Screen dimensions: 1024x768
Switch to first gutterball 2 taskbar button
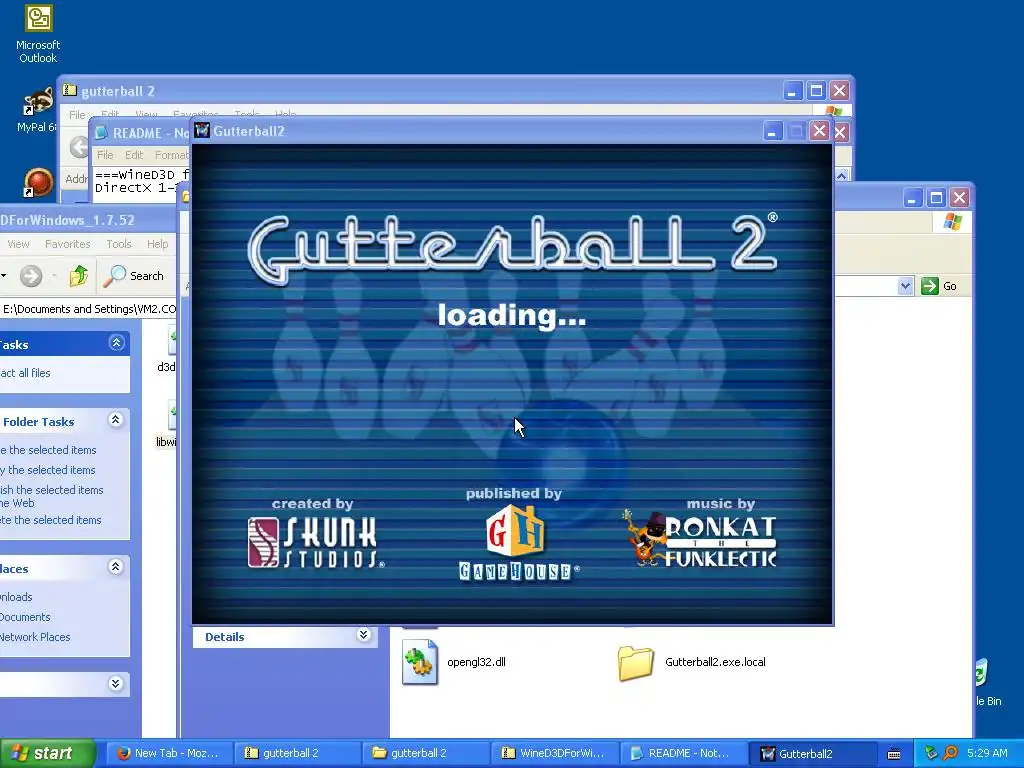(296, 753)
